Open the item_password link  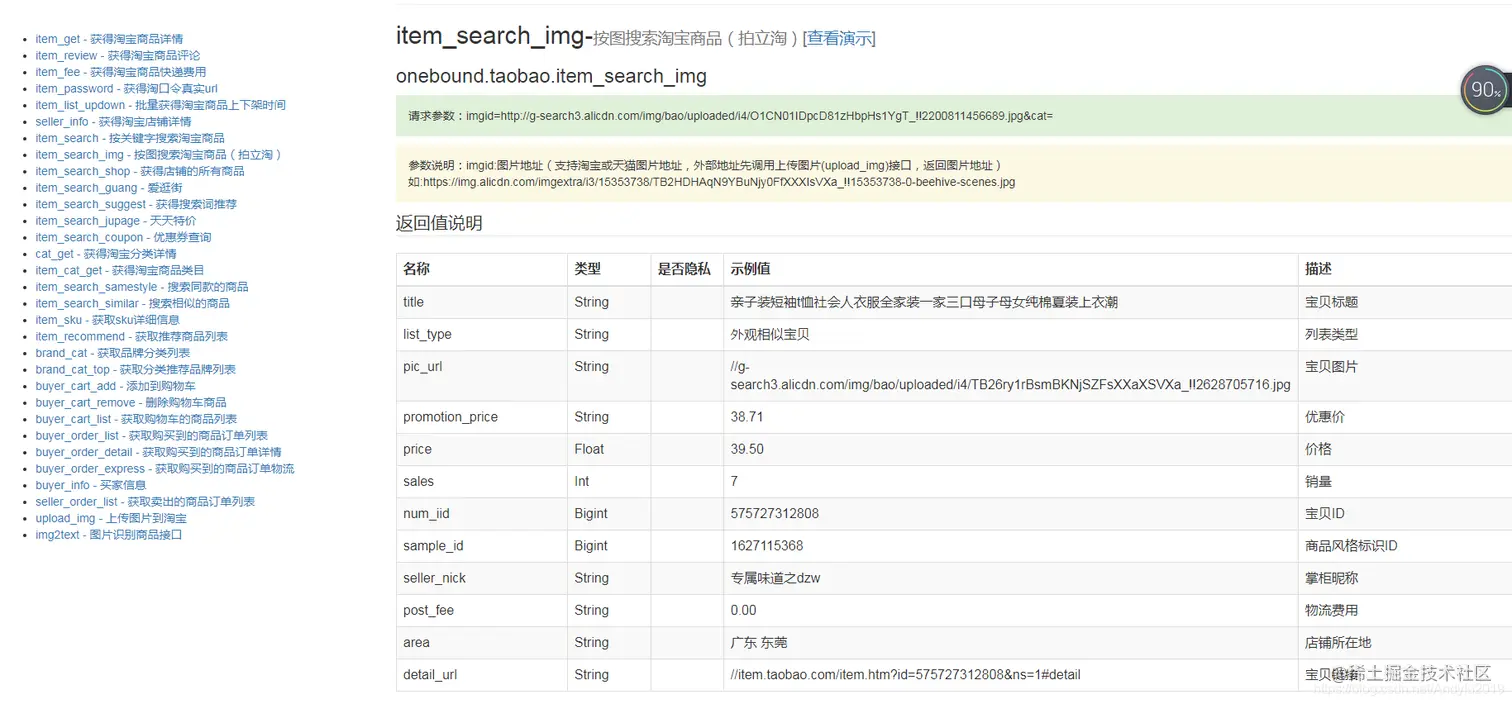126,89
